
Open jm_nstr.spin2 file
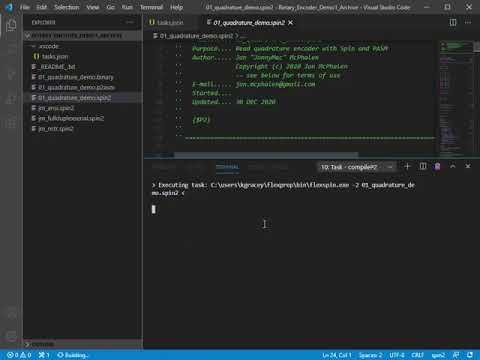point(83,129)
